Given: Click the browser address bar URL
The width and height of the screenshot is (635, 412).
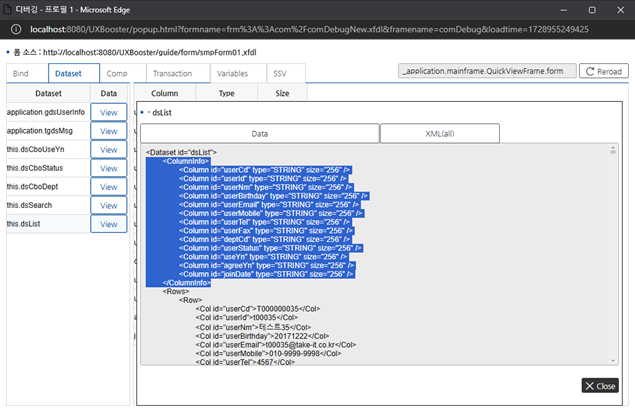Looking at the screenshot, I should pos(309,29).
